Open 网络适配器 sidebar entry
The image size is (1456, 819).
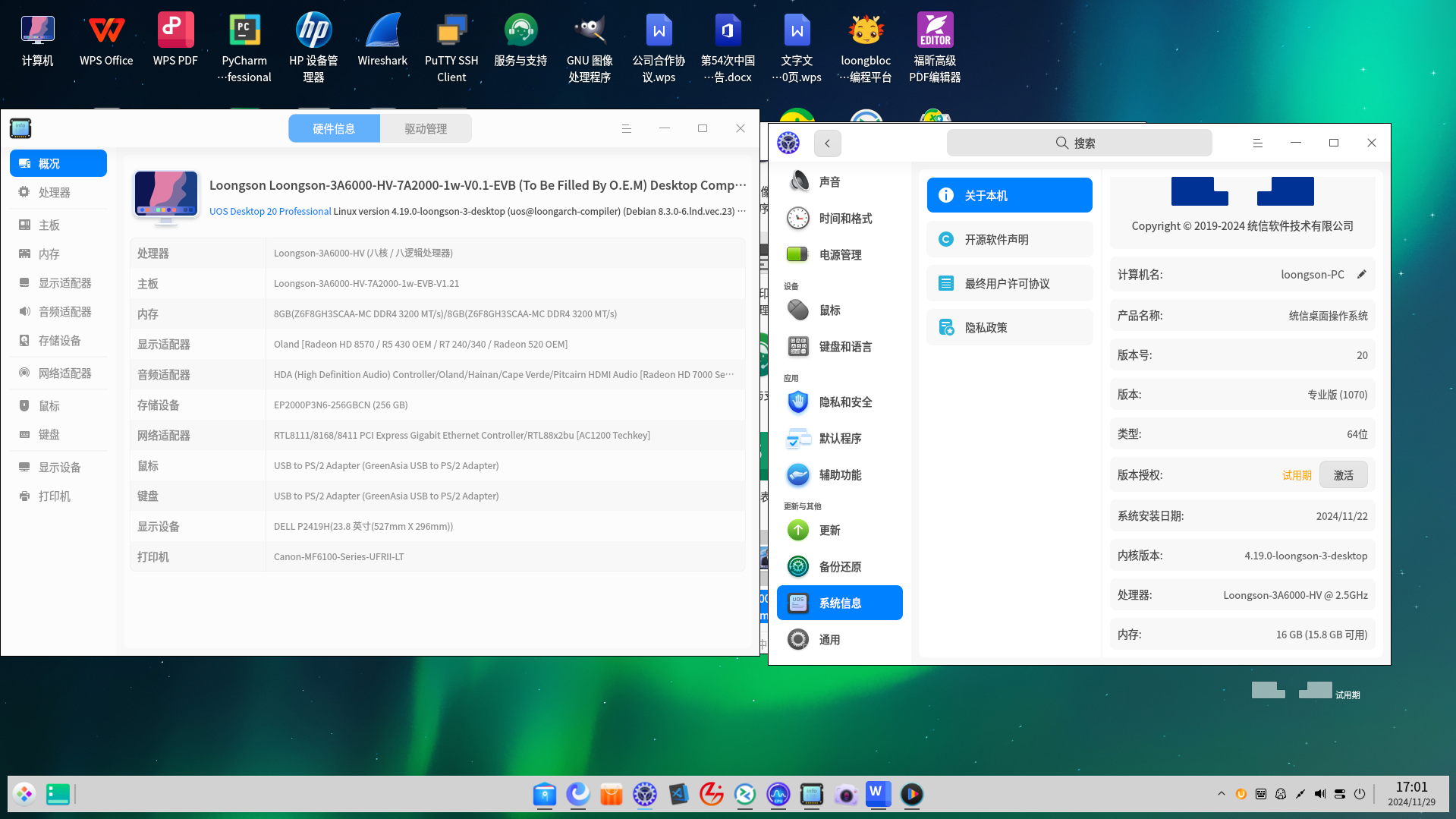point(58,373)
